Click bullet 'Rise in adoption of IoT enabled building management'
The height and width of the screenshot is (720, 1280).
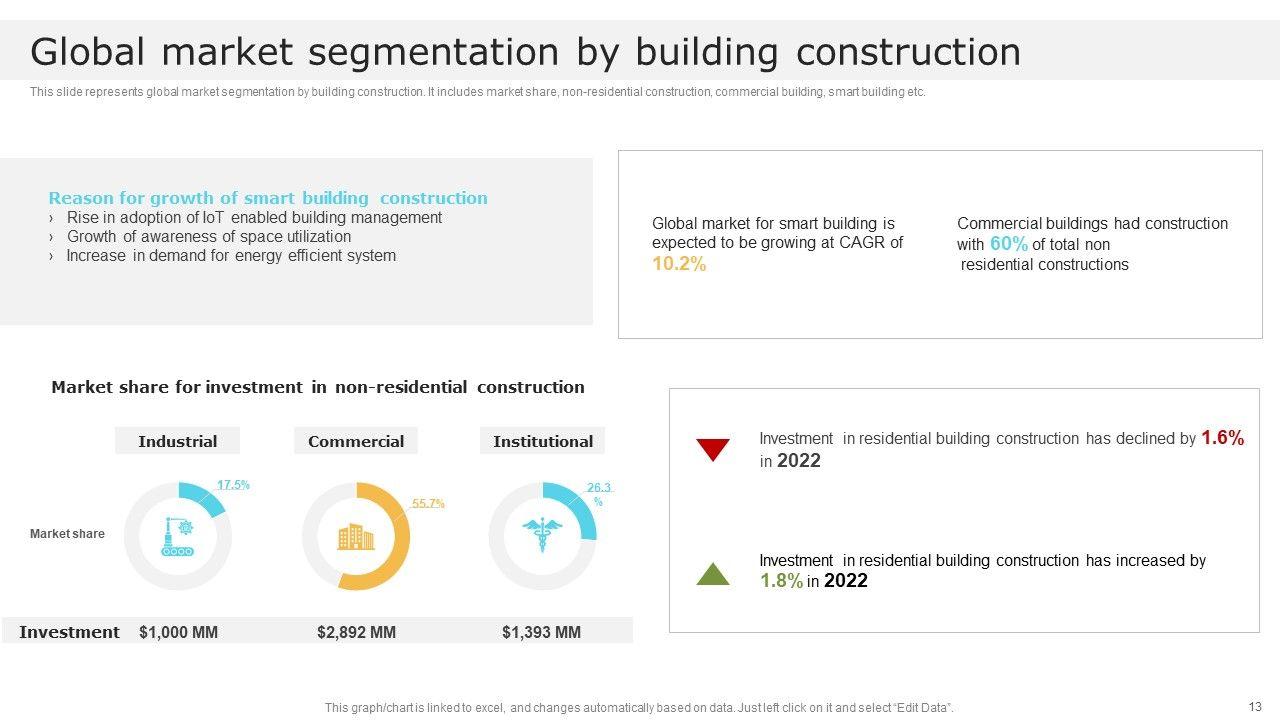[x=254, y=217]
